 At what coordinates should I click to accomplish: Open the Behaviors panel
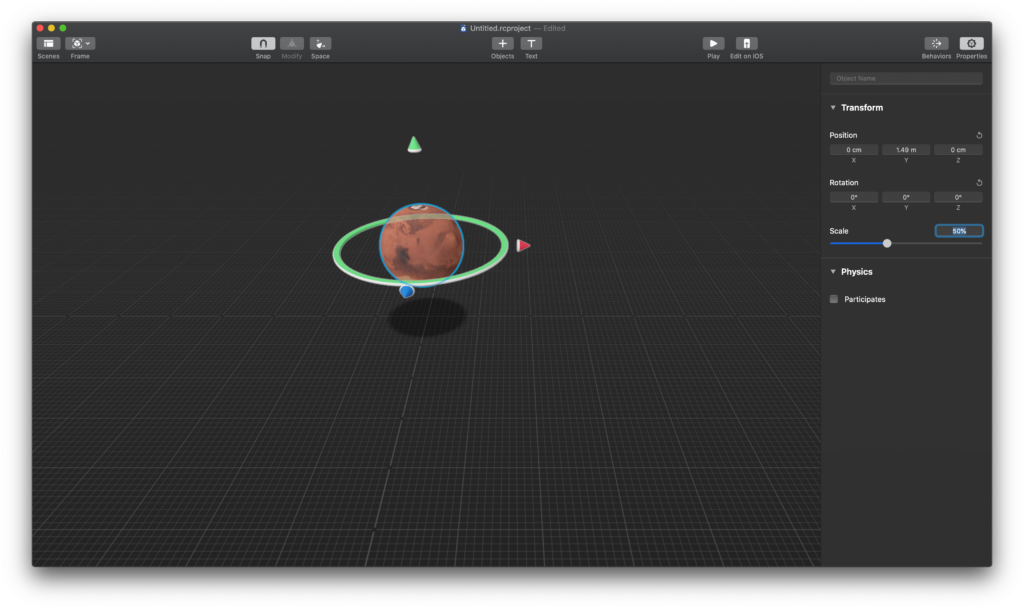936,44
